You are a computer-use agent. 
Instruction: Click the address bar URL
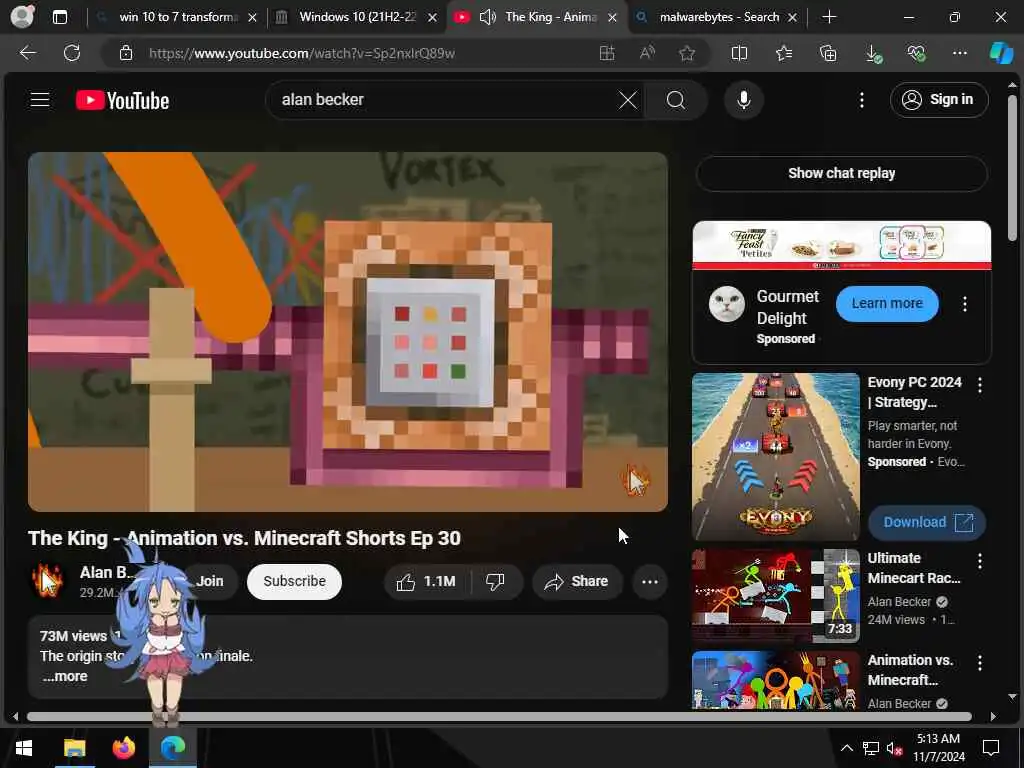(302, 54)
